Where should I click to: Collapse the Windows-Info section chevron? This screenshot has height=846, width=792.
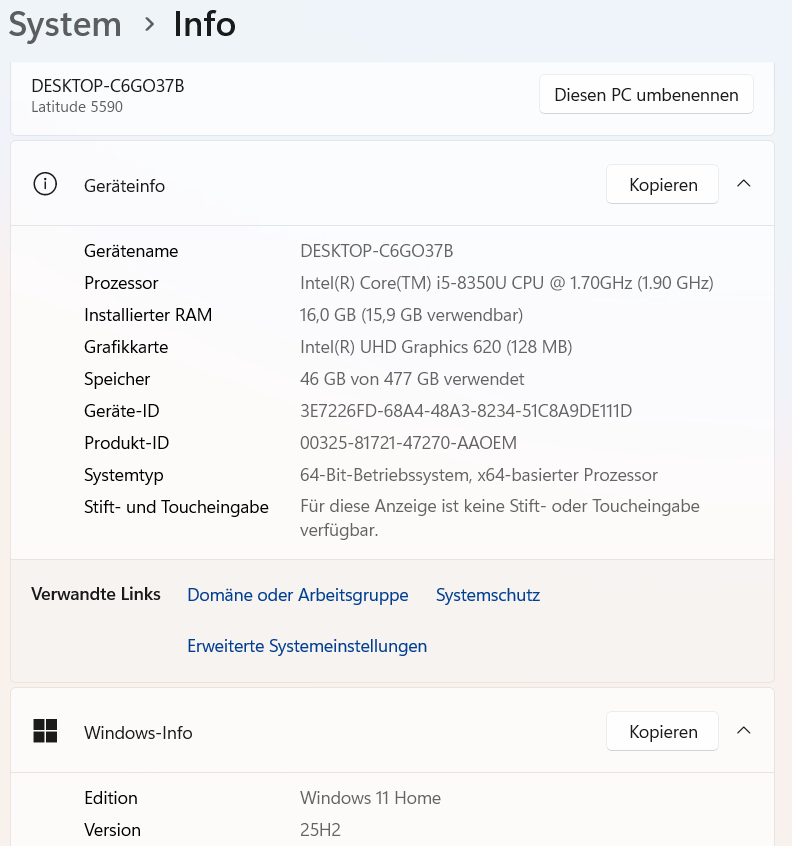tap(743, 731)
